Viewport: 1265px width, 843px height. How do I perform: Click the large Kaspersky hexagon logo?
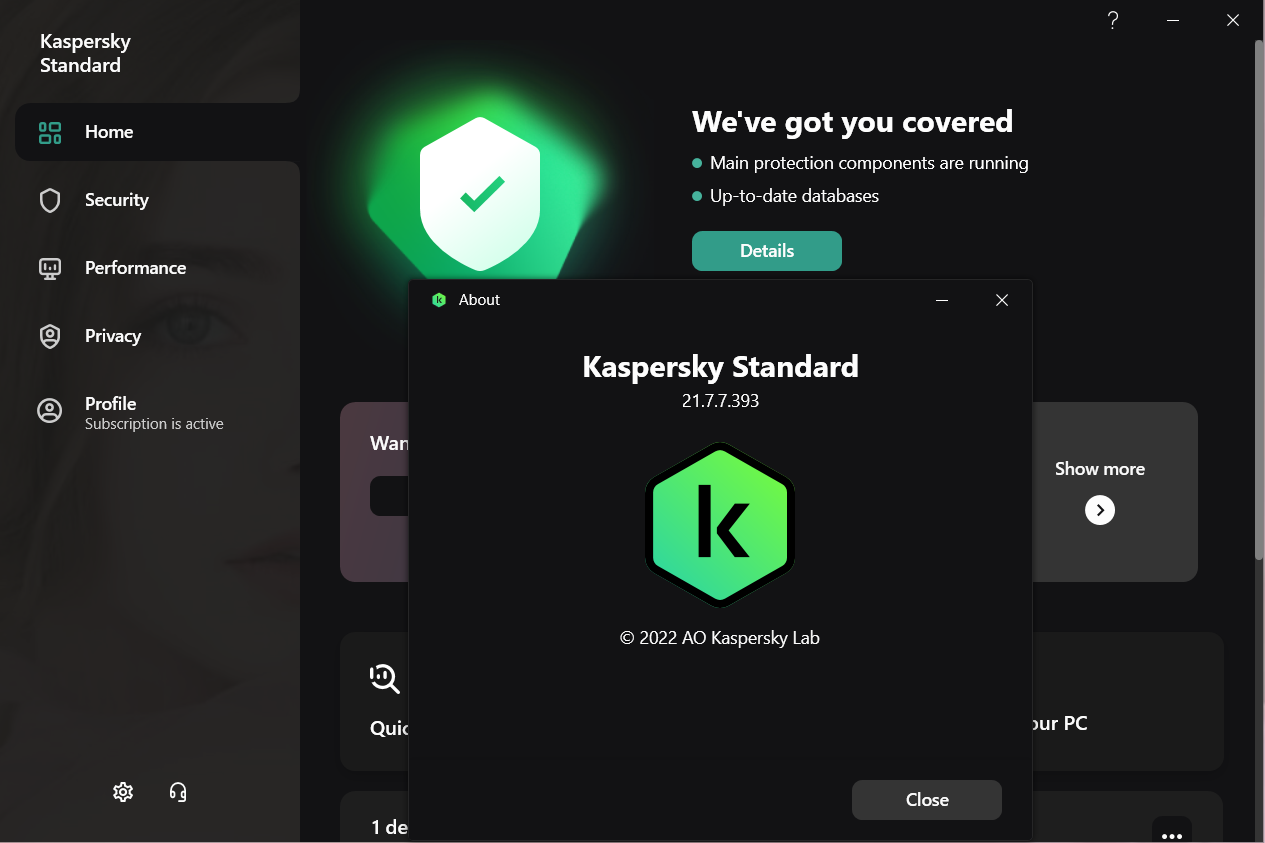tap(720, 525)
